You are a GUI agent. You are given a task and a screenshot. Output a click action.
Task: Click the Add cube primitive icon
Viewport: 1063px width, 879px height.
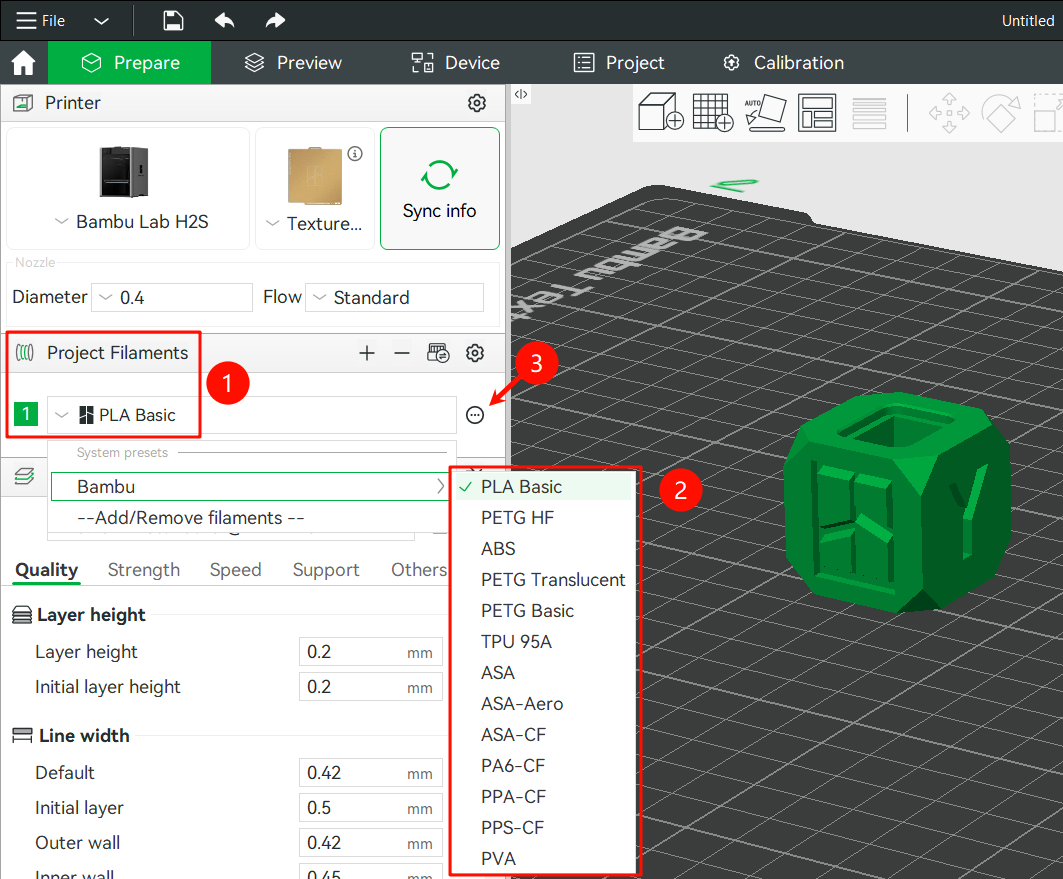[660, 113]
